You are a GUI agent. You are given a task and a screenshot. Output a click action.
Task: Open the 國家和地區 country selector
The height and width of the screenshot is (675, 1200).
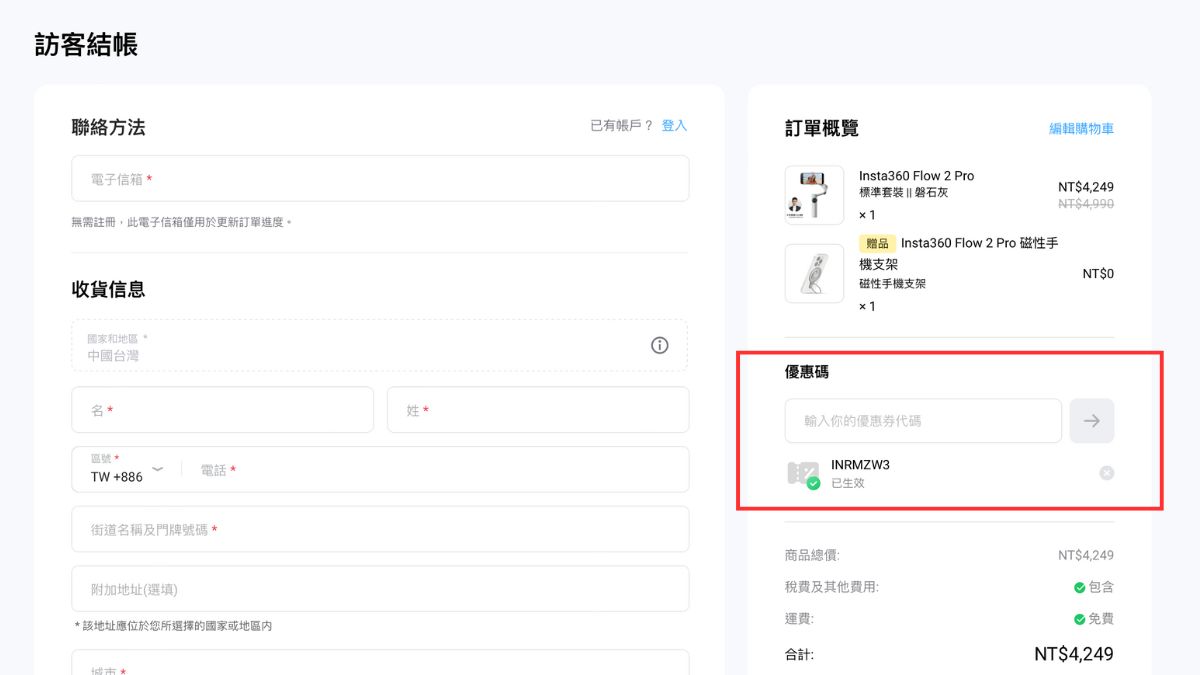click(380, 346)
